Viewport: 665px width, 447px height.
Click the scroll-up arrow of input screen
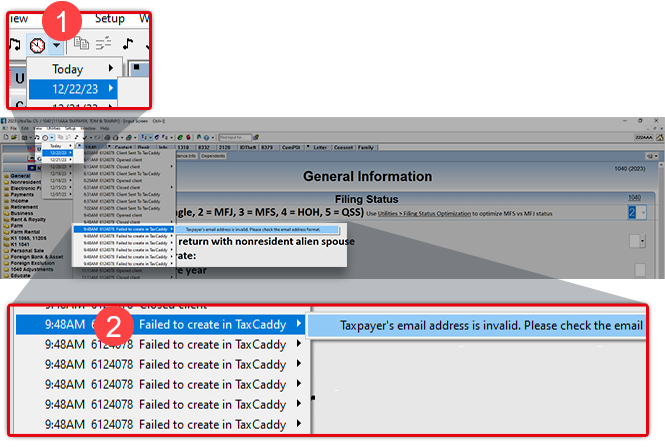[661, 164]
